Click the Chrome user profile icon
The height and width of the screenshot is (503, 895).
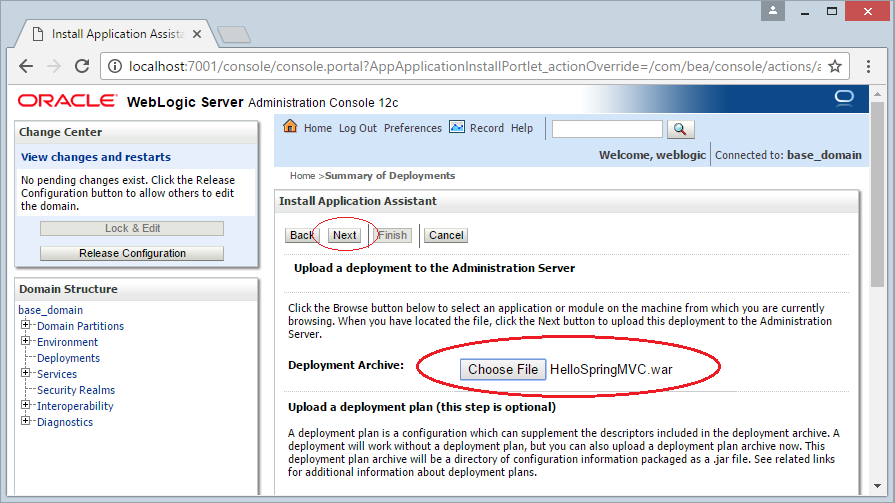click(773, 11)
